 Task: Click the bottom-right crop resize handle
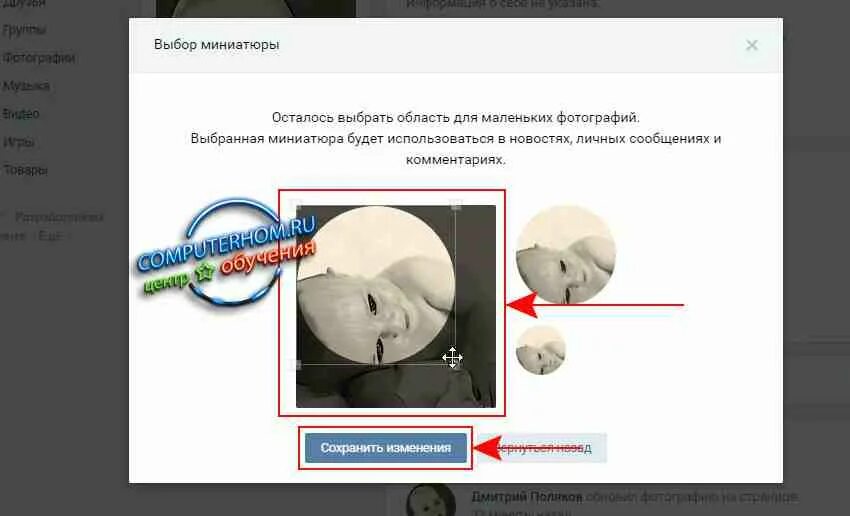[x=456, y=363]
